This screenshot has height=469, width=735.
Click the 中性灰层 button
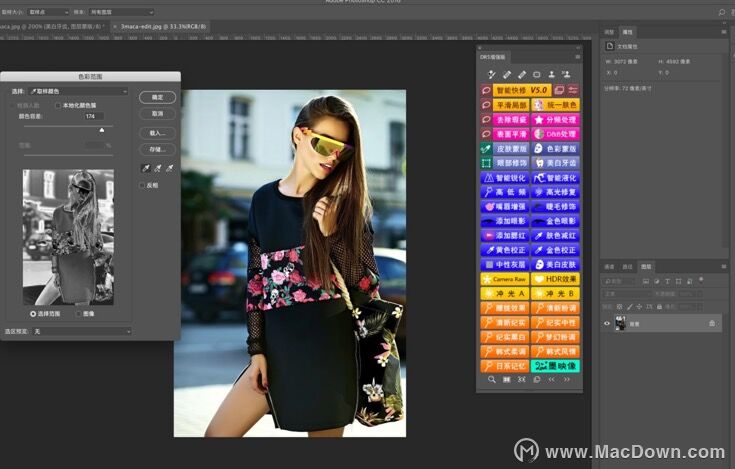tap(505, 265)
